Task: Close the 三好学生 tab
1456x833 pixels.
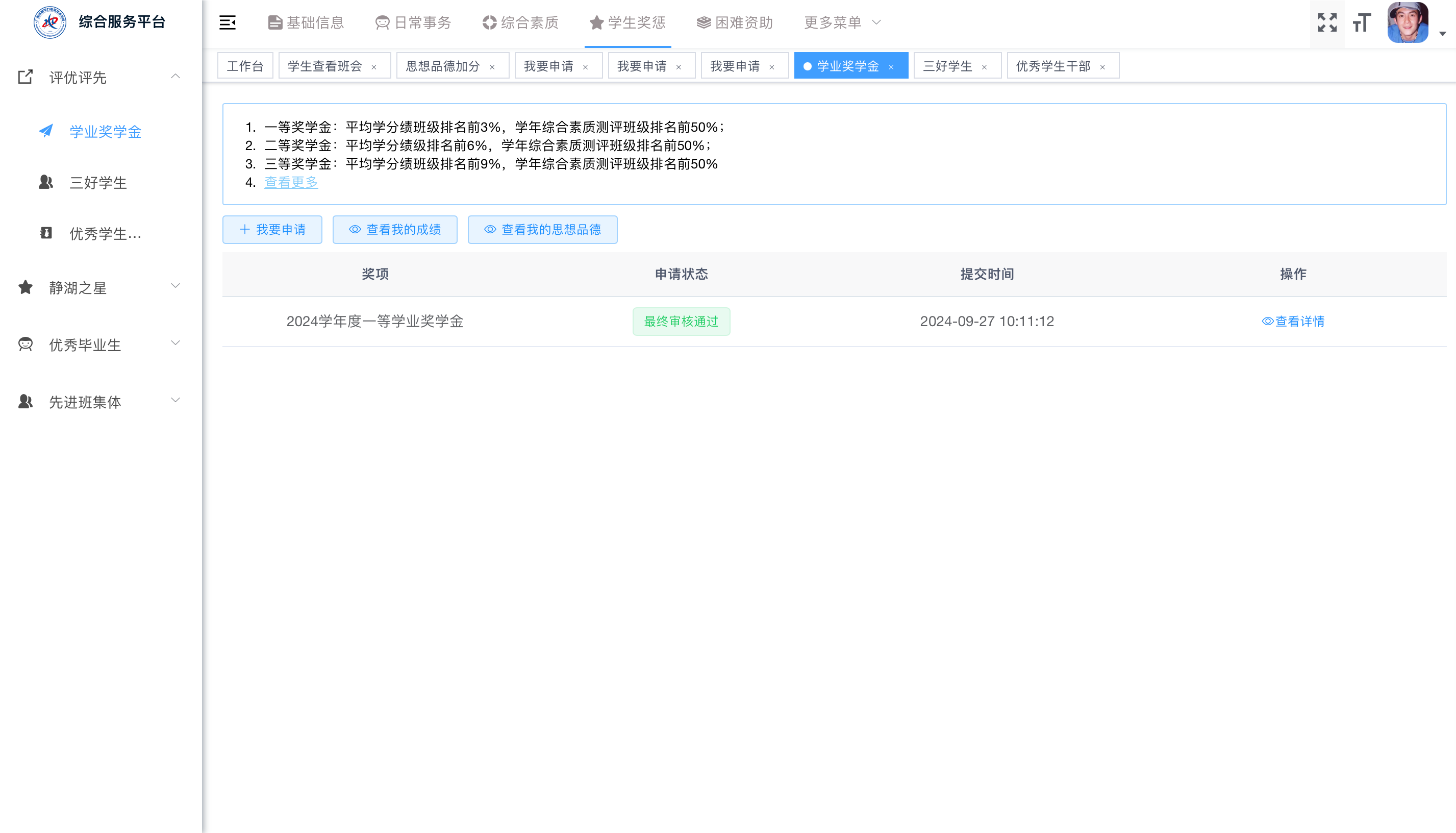Action: click(x=985, y=67)
